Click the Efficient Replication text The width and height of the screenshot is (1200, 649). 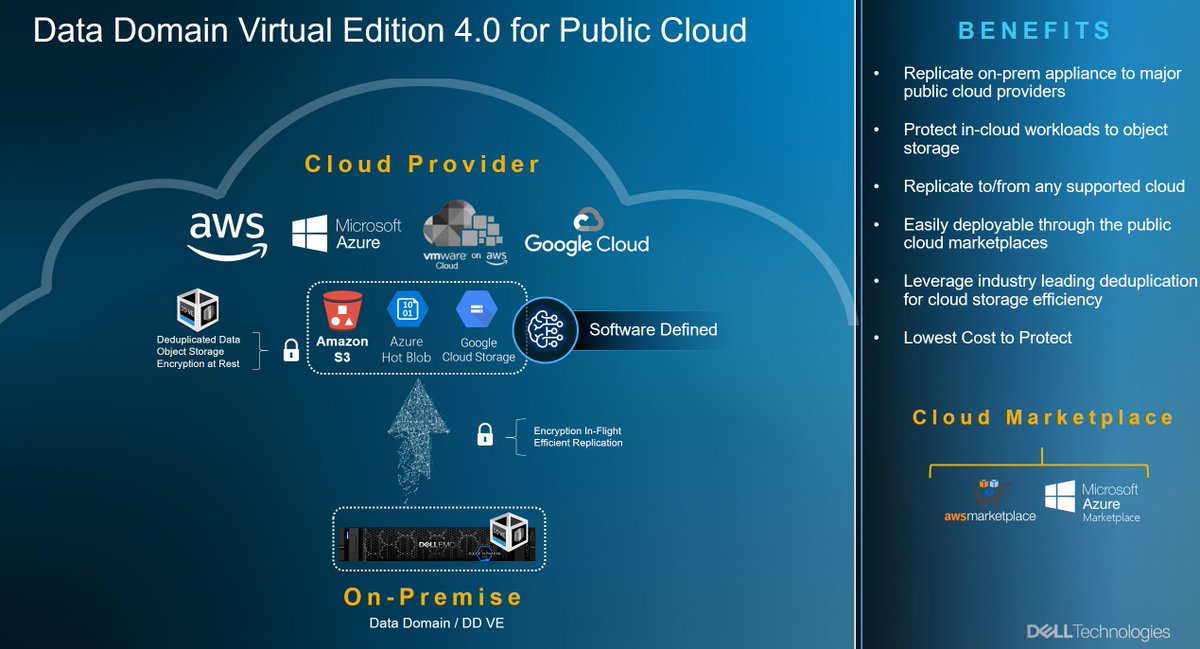point(578,443)
